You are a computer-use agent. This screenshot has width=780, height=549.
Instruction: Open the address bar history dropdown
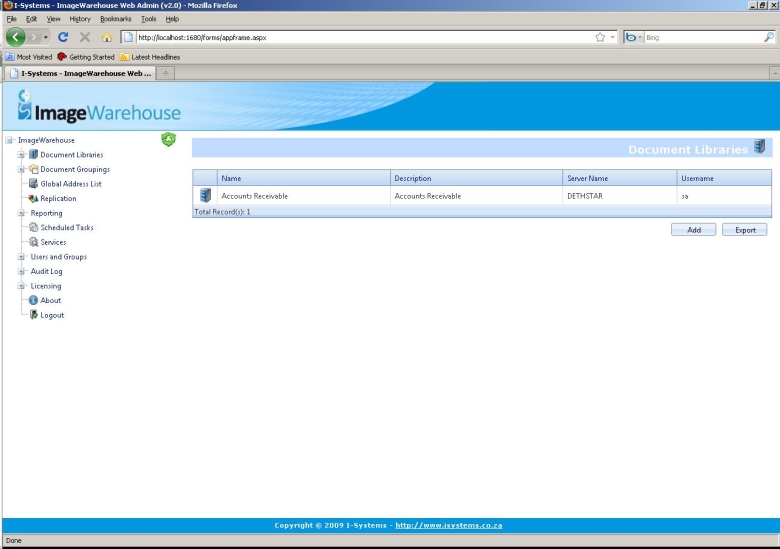[612, 37]
